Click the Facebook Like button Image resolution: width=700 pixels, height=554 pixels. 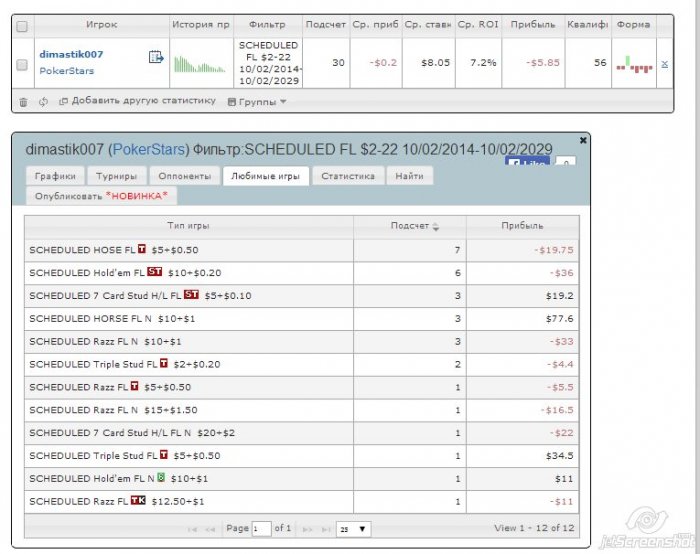click(x=527, y=161)
